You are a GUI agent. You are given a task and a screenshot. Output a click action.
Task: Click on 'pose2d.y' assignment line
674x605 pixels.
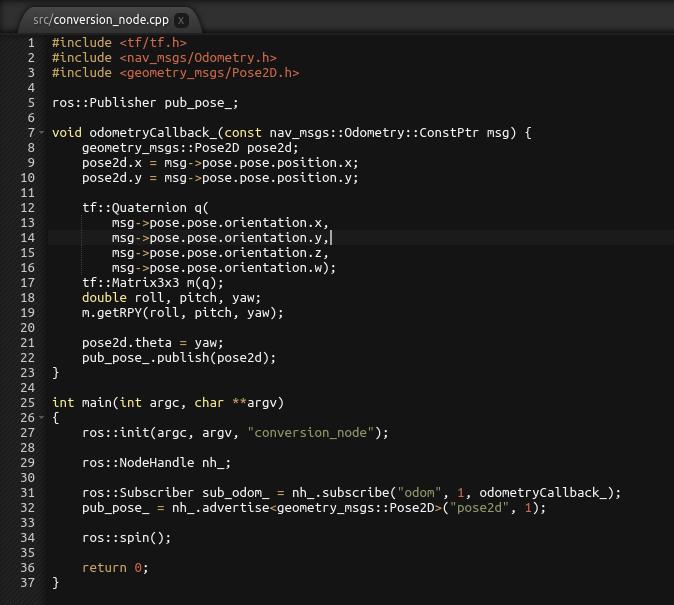220,178
